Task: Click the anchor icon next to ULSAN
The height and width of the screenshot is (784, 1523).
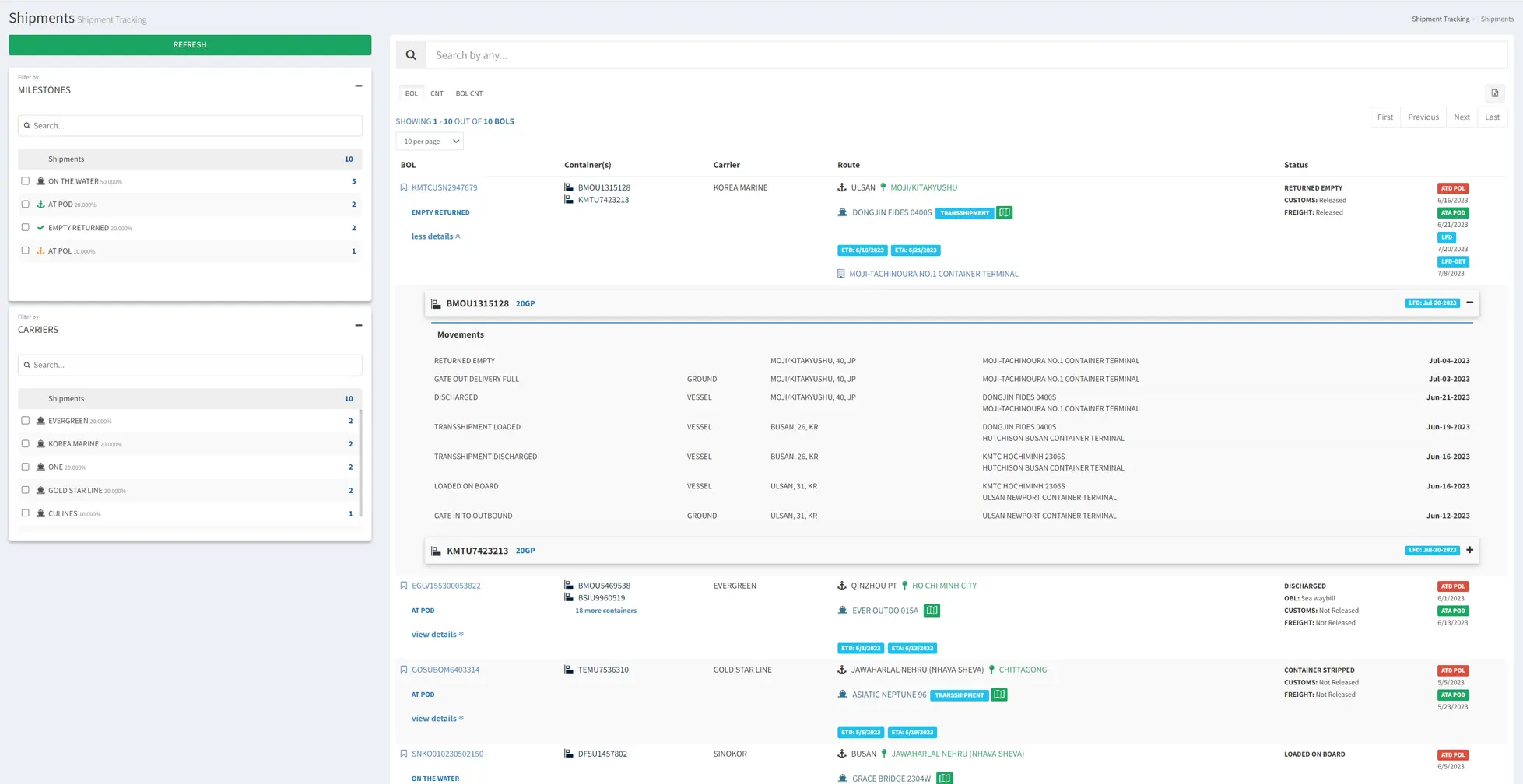Action: pos(841,187)
